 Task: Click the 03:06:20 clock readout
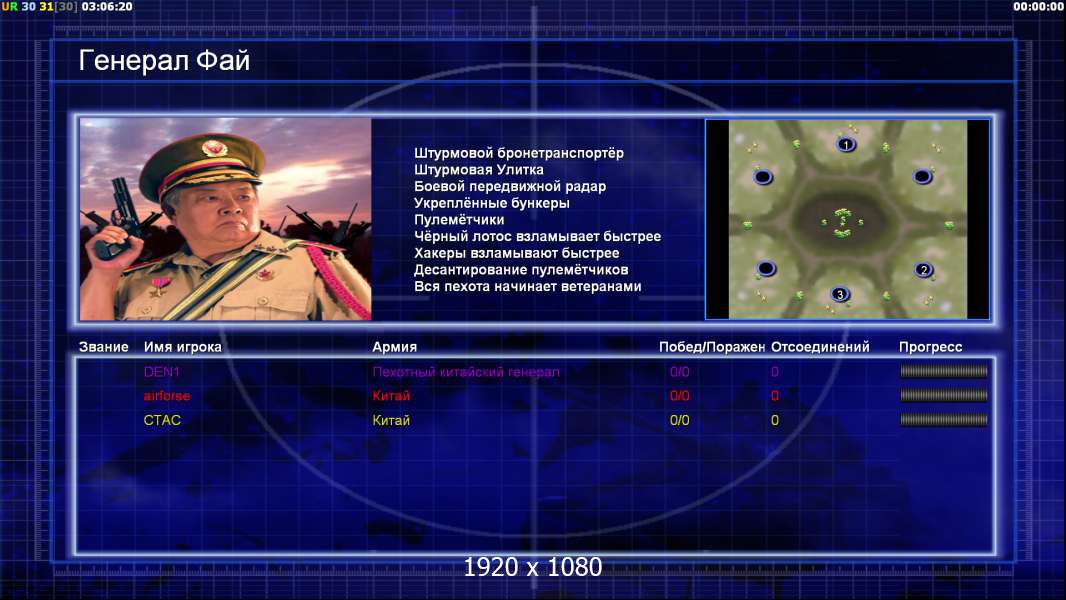[107, 6]
